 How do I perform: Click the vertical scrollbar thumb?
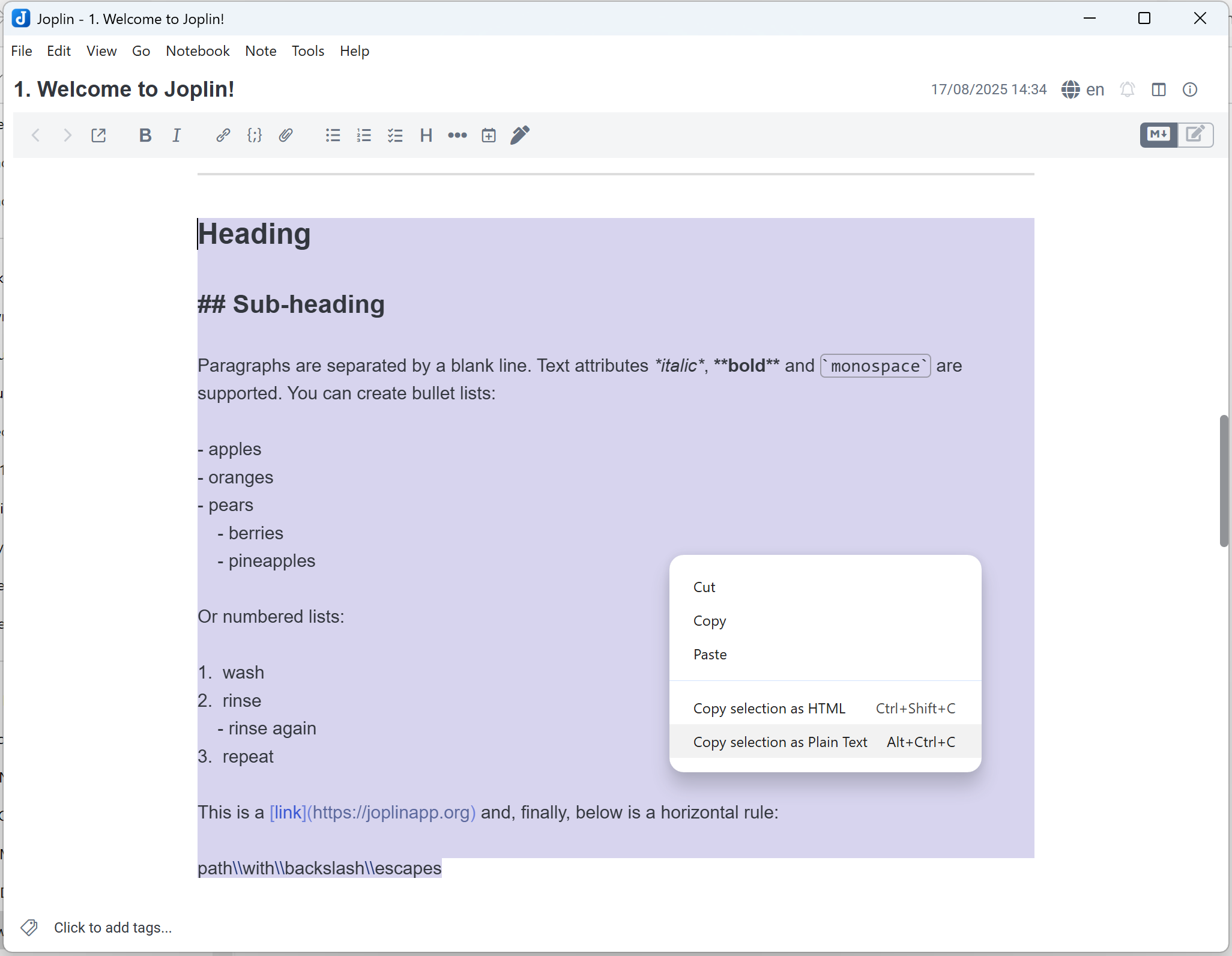[1224, 480]
